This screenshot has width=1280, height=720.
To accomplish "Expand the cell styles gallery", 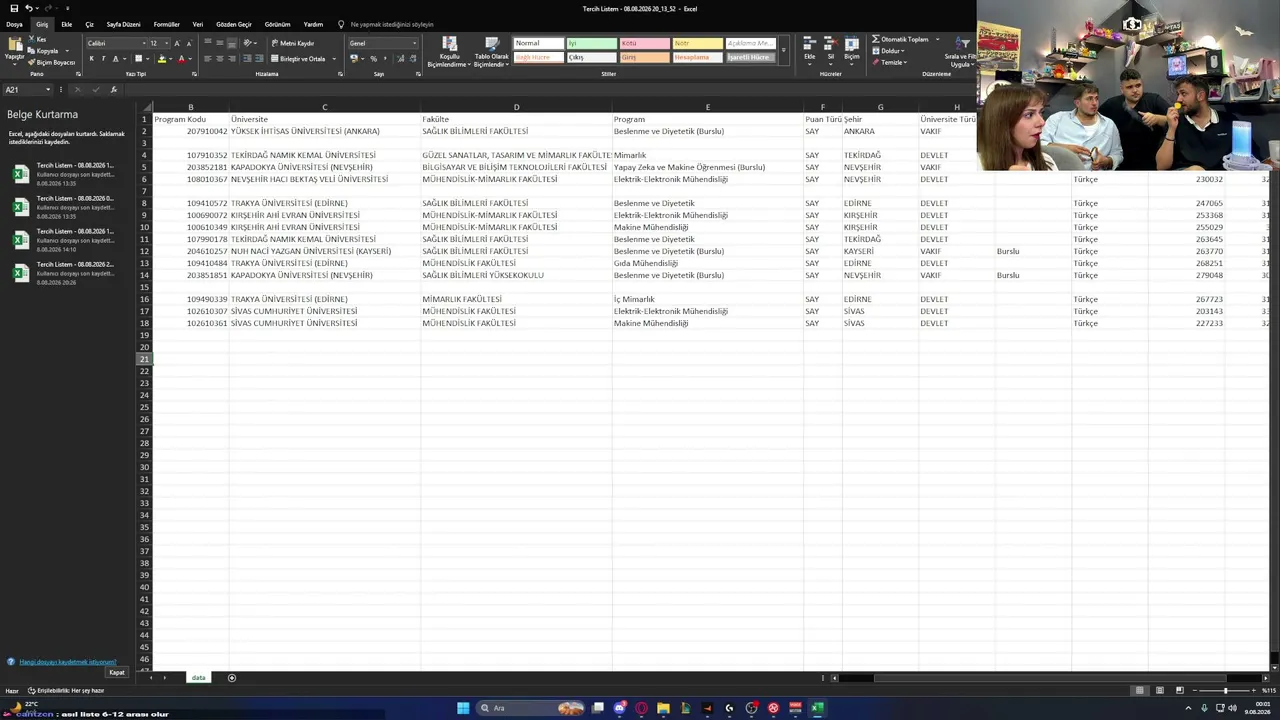I will pos(783,50).
